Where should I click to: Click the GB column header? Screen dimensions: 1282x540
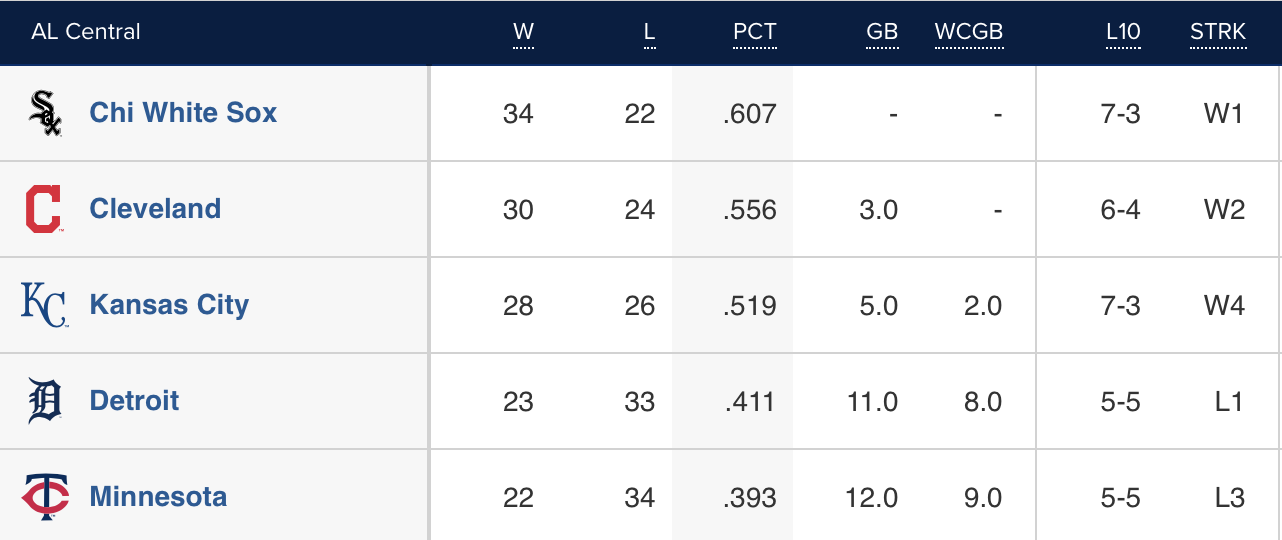881,32
